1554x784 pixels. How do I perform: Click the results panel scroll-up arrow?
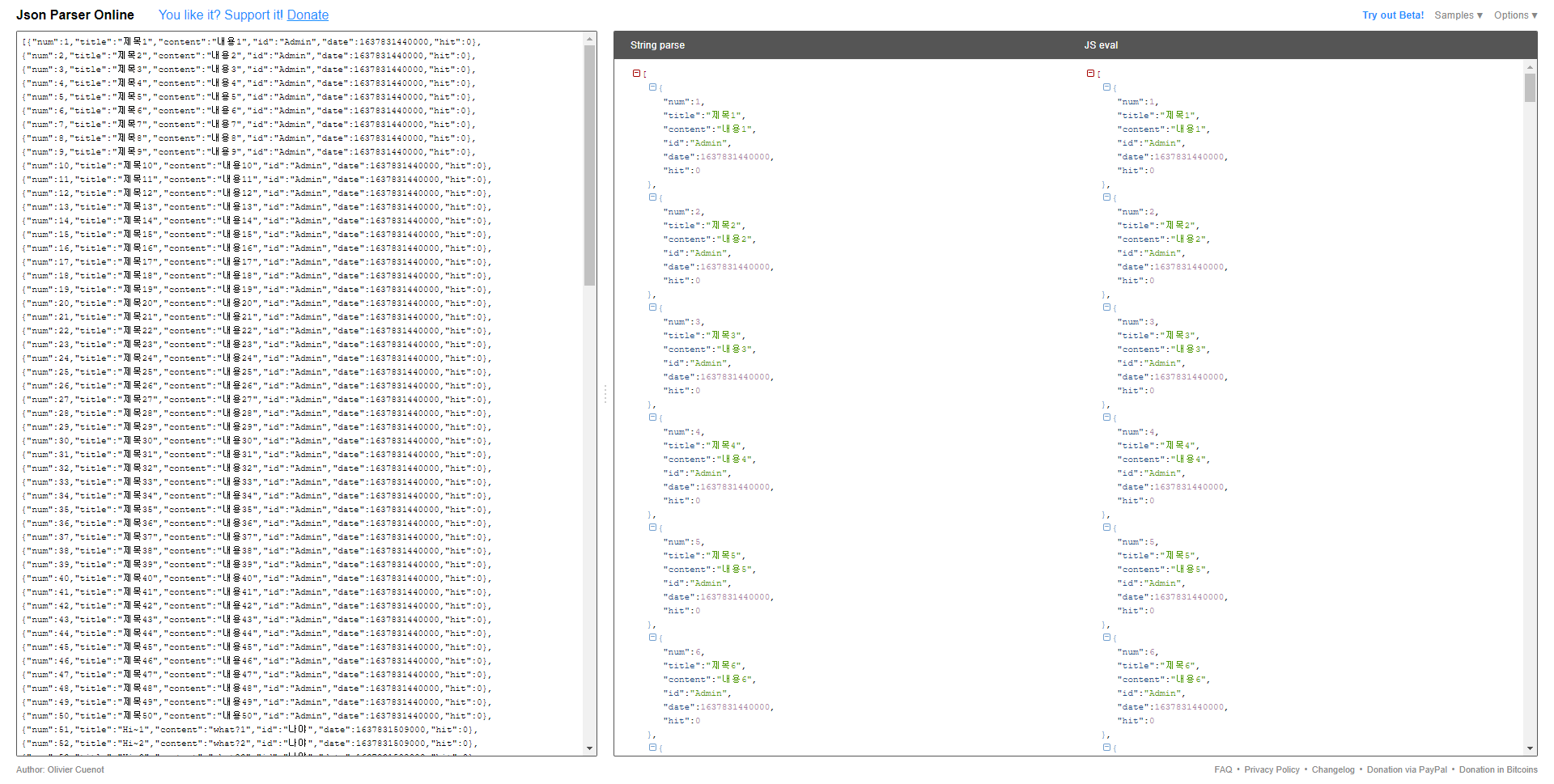(1530, 66)
